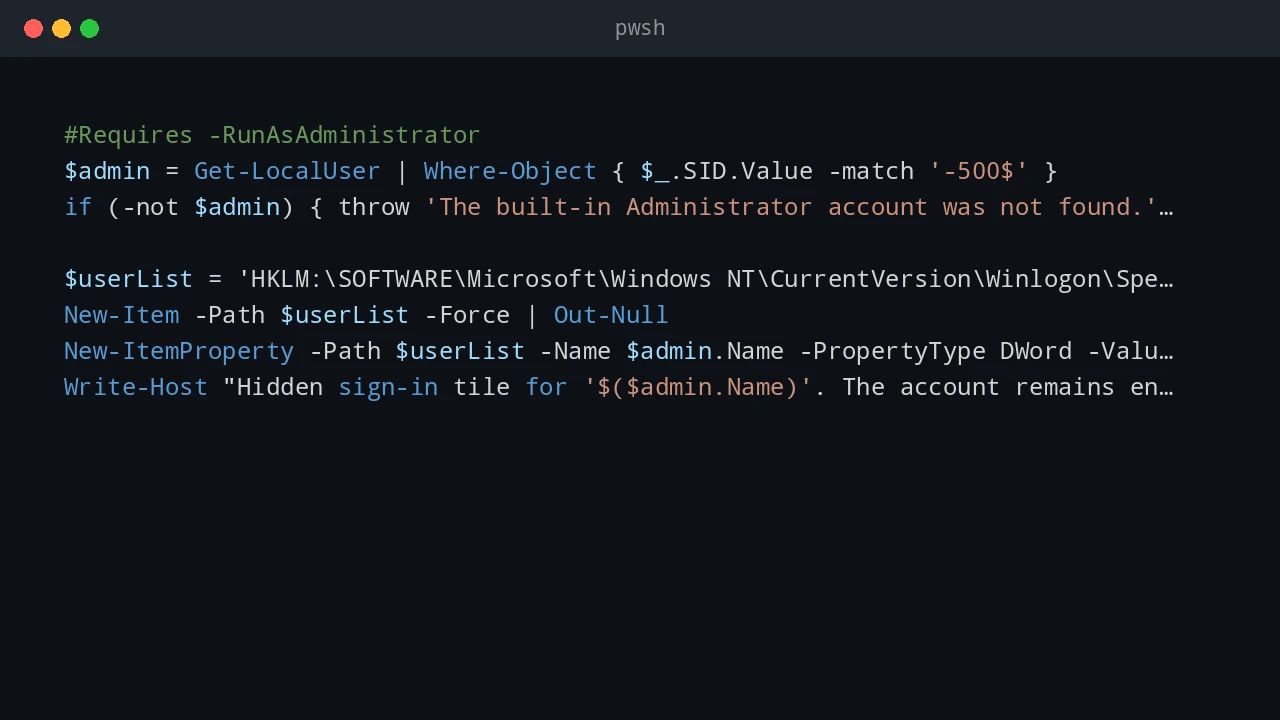Click the pwsh window title

640,28
